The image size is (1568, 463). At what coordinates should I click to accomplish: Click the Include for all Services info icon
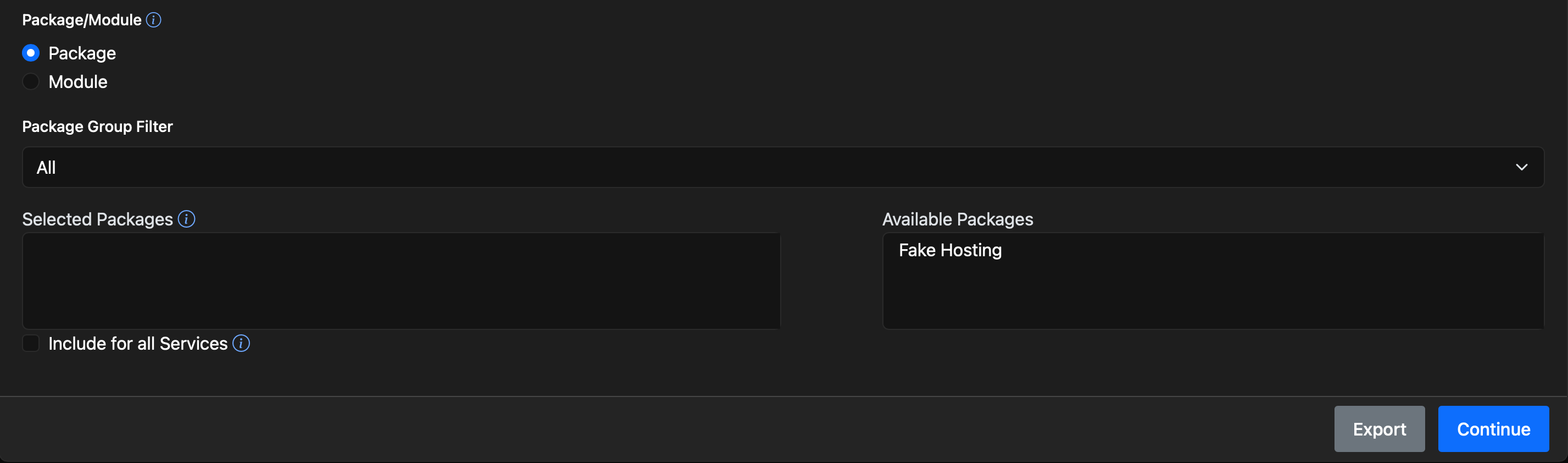[x=241, y=343]
